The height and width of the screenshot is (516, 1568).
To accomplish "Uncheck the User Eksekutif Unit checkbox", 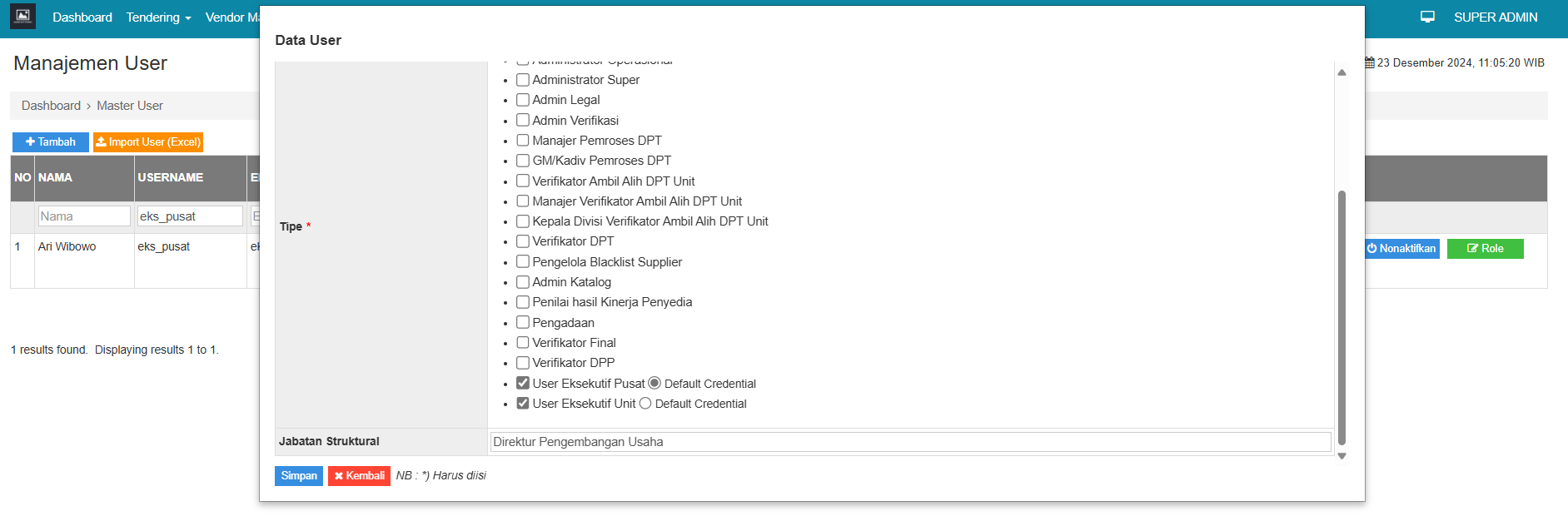I will (x=523, y=403).
